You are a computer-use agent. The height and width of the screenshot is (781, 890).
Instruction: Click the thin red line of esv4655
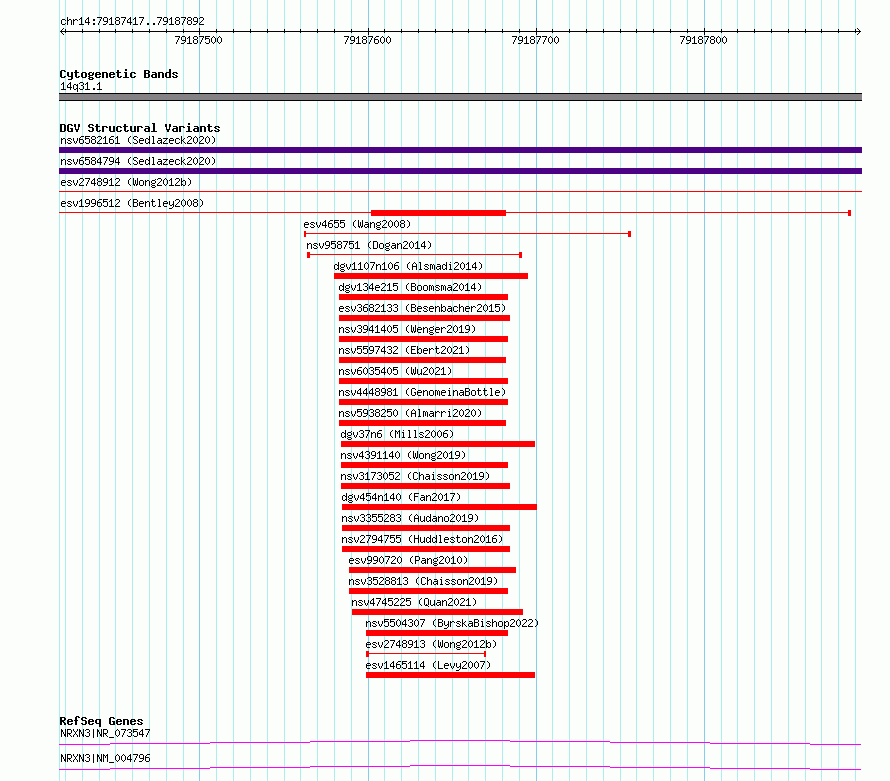(467, 234)
